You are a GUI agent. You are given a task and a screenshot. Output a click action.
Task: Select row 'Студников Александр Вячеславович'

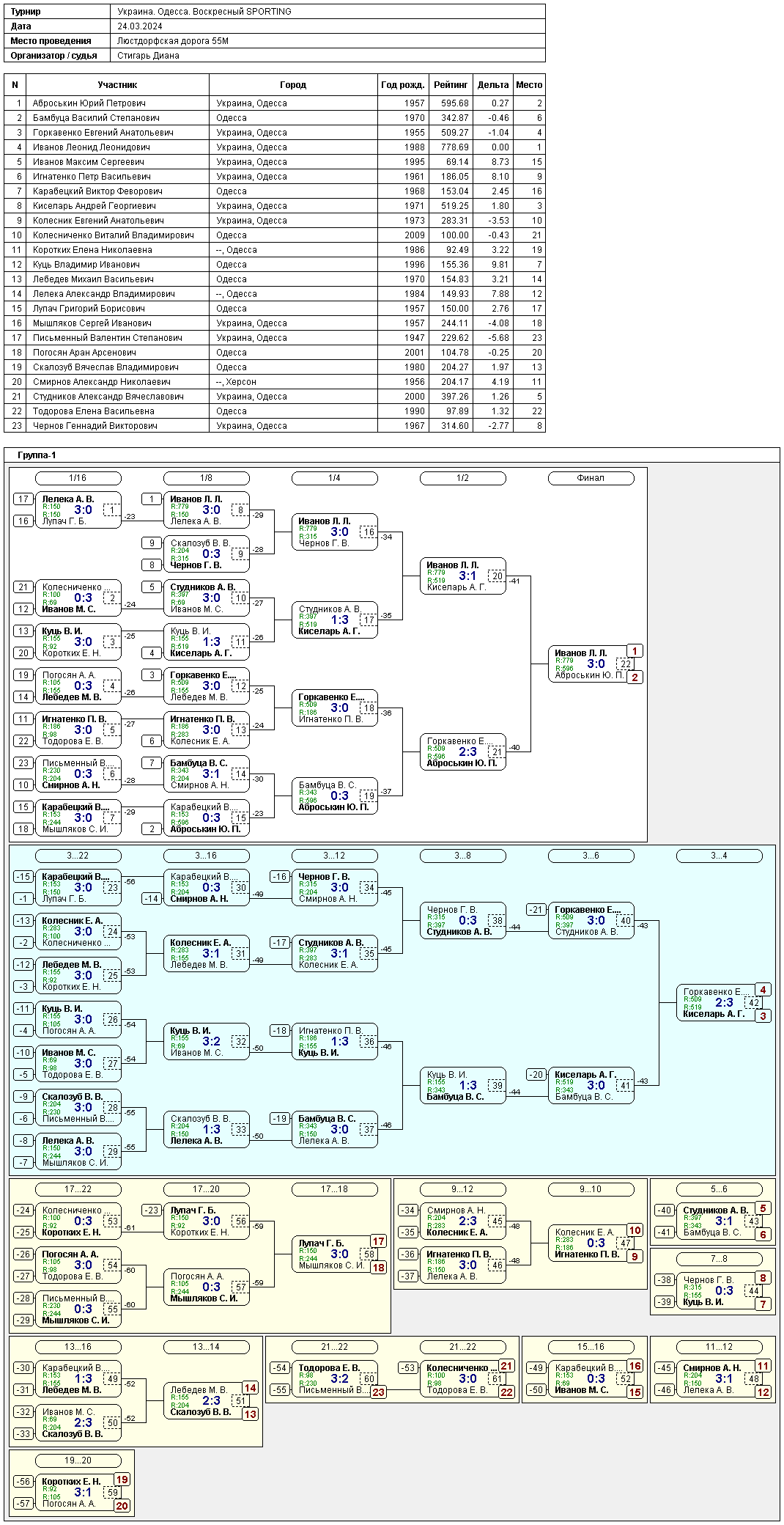[275, 397]
